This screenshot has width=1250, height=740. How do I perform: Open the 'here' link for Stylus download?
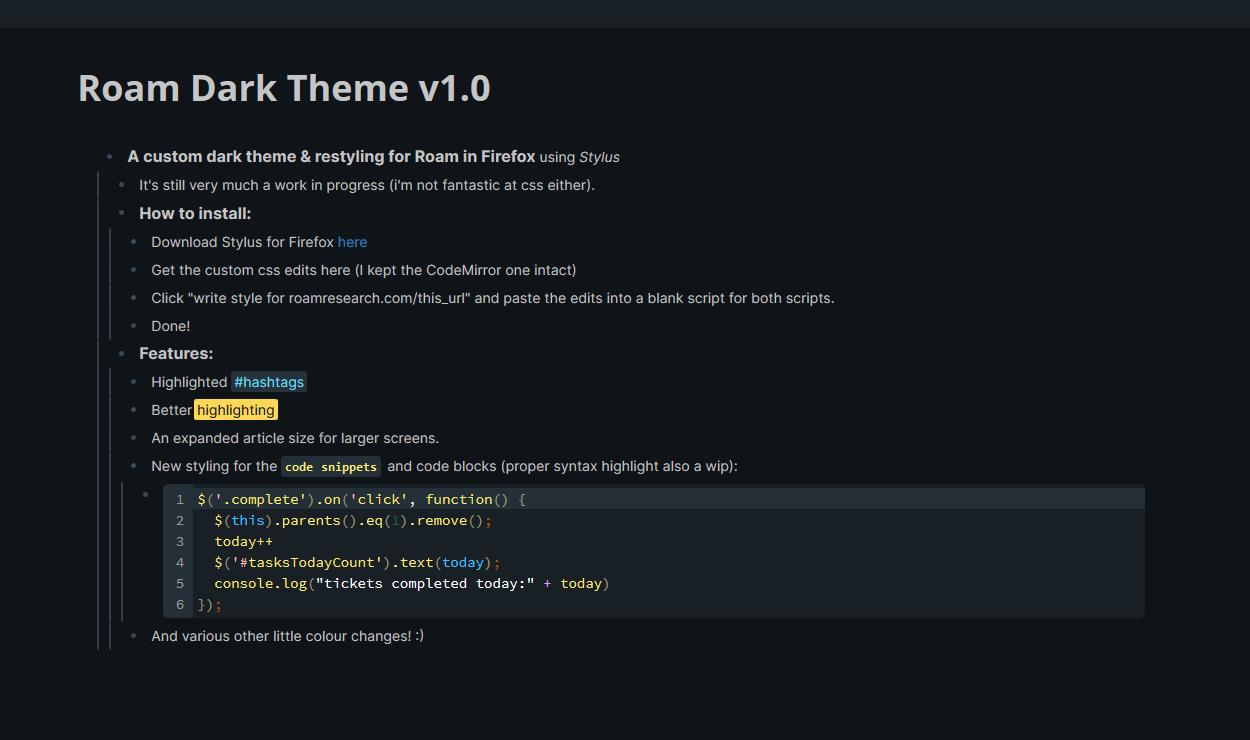coord(352,242)
